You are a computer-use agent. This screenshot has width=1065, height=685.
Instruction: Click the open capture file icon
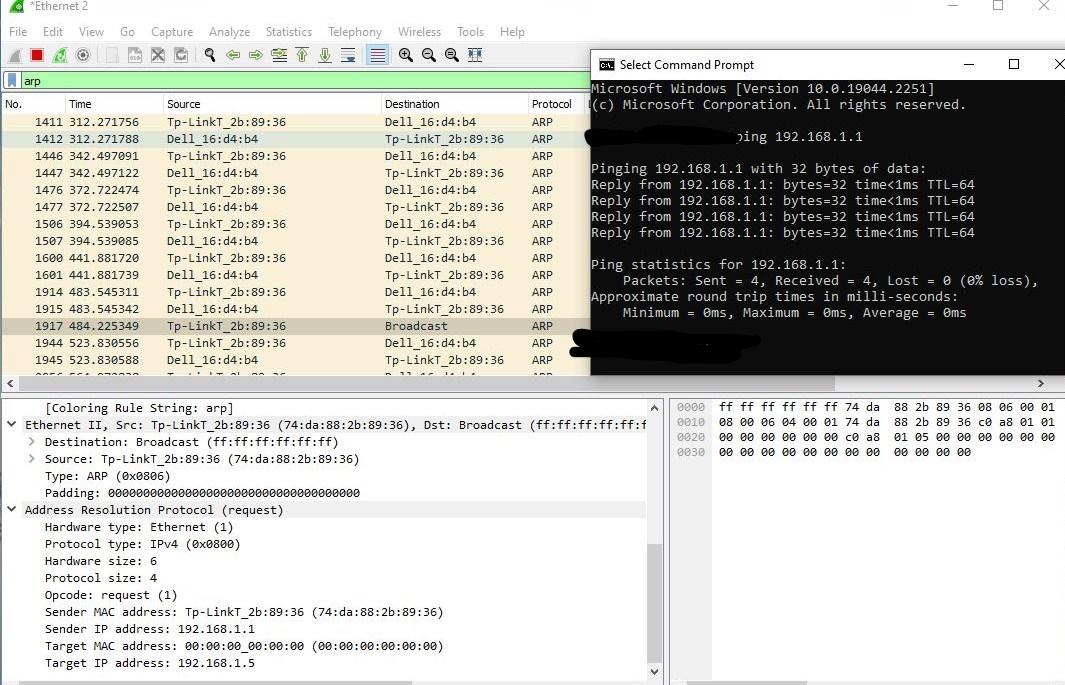coord(112,56)
